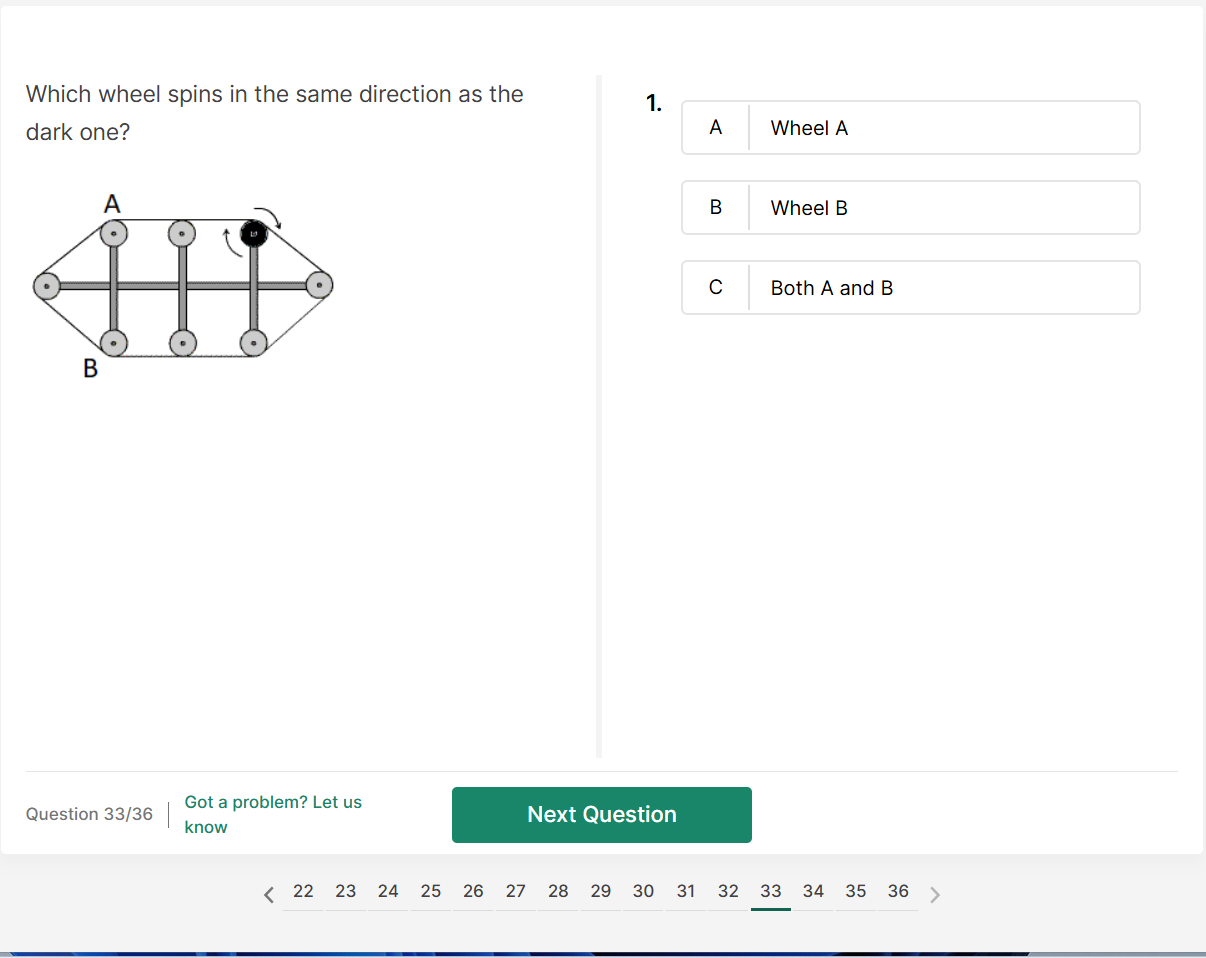Select answer option Wheel A
Image resolution: width=1206 pixels, height=958 pixels.
tap(910, 128)
